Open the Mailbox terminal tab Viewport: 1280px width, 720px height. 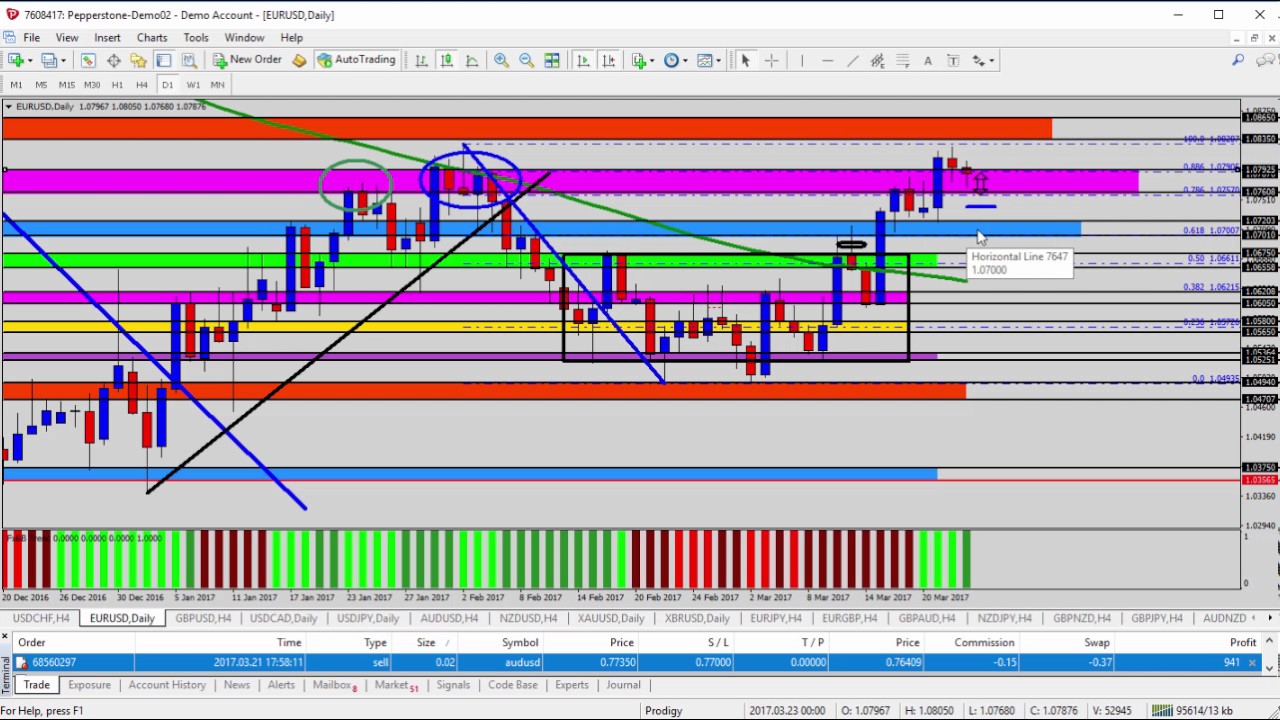pos(334,685)
